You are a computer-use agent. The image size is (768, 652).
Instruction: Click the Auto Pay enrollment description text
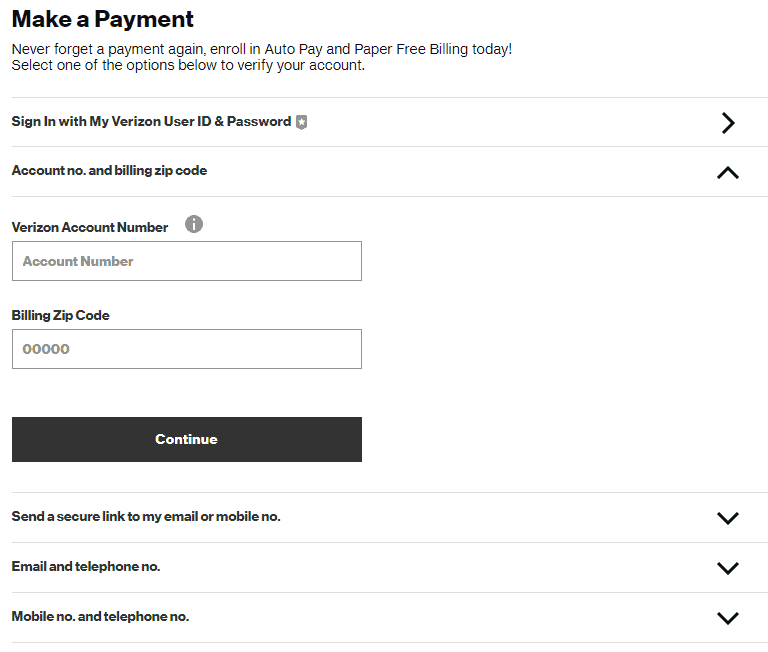click(x=262, y=49)
